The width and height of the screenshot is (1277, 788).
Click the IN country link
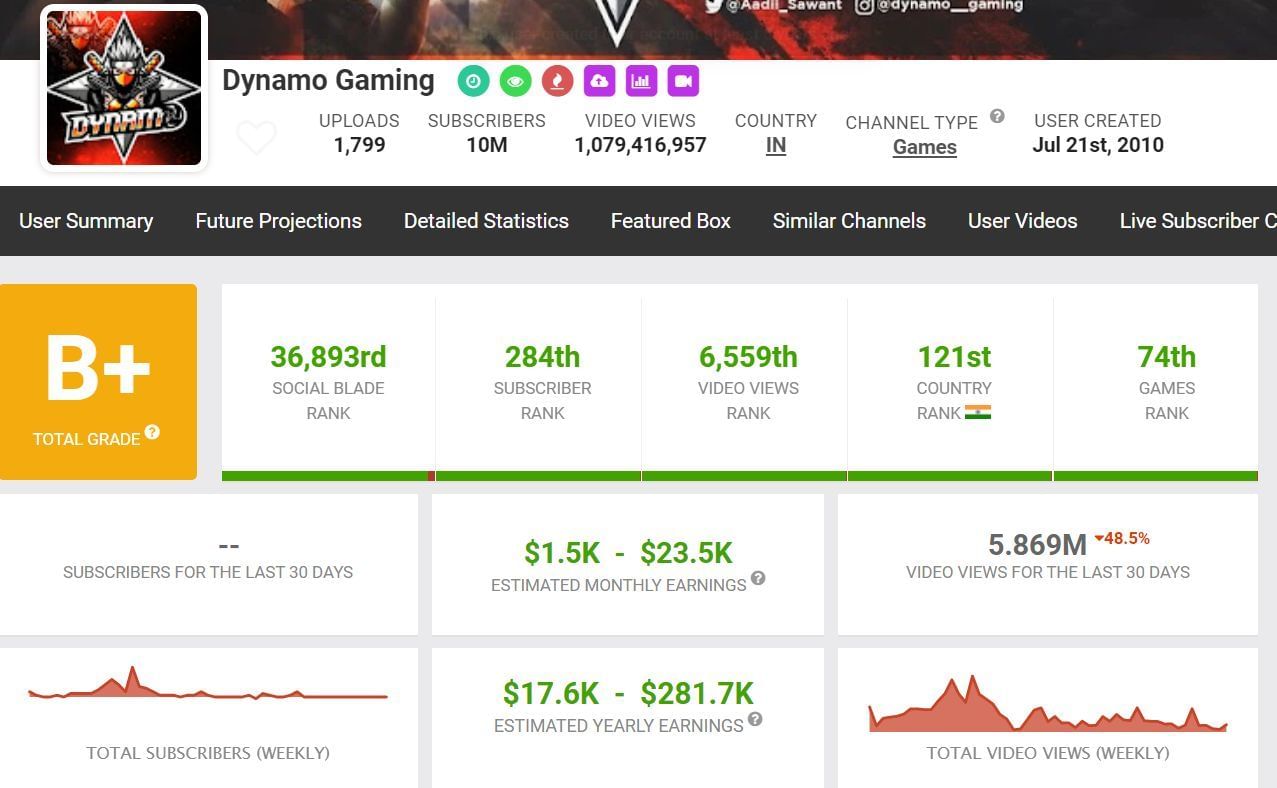pos(775,146)
